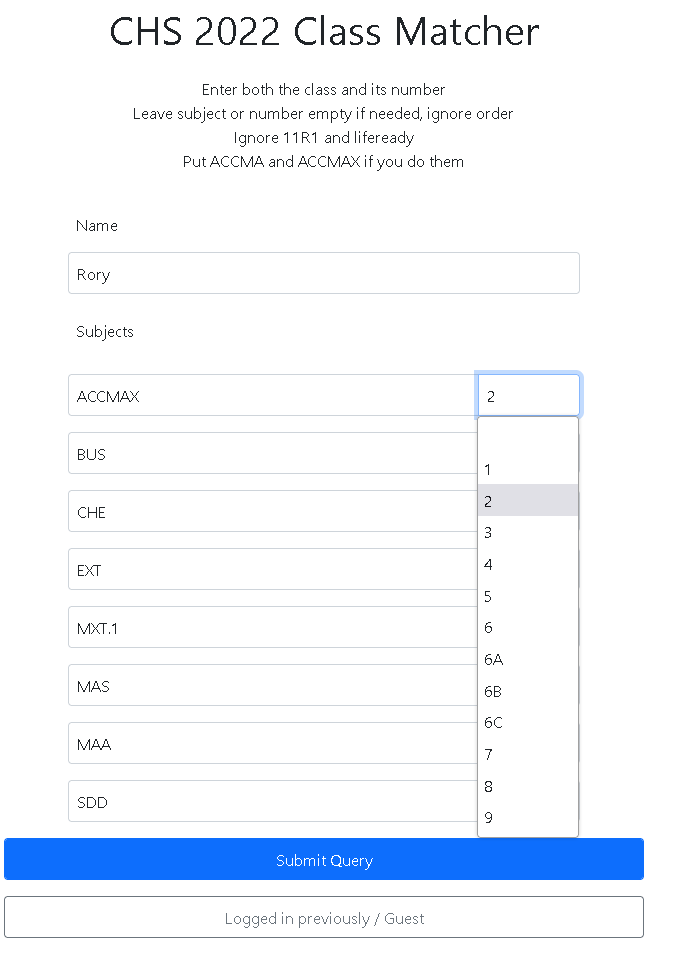Focus the SDD subject input
The width and height of the screenshot is (676, 974).
[x=273, y=801]
